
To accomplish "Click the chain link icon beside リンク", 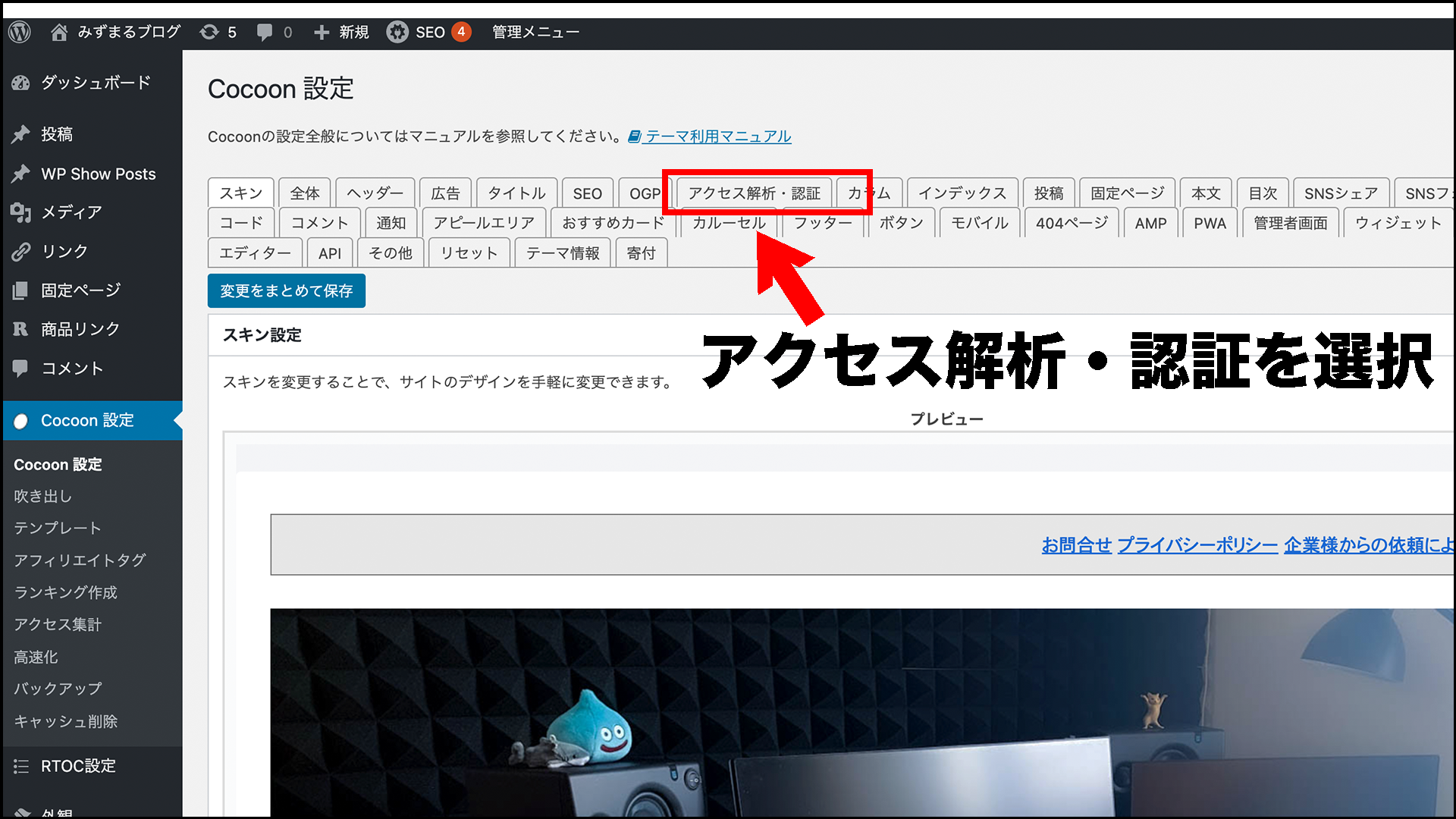I will (21, 252).
